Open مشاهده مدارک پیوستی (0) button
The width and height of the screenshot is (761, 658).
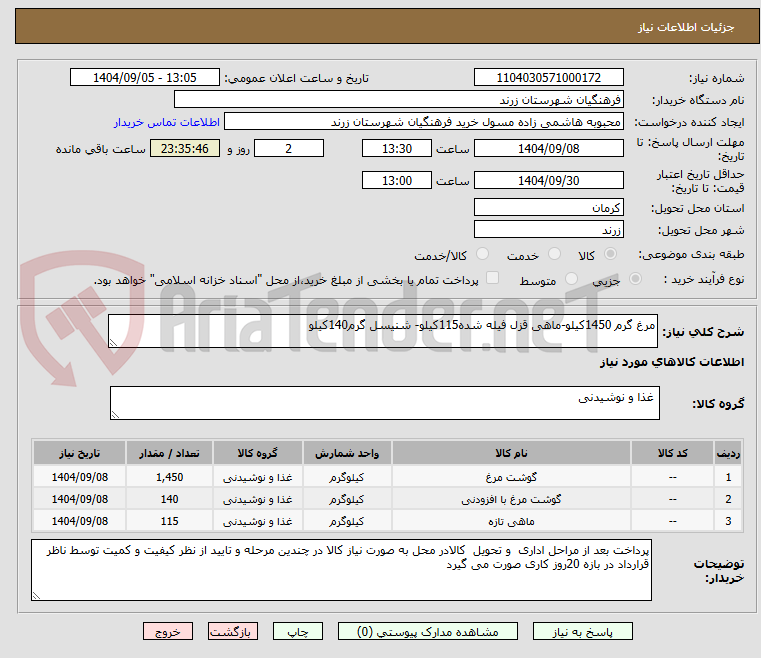428,631
